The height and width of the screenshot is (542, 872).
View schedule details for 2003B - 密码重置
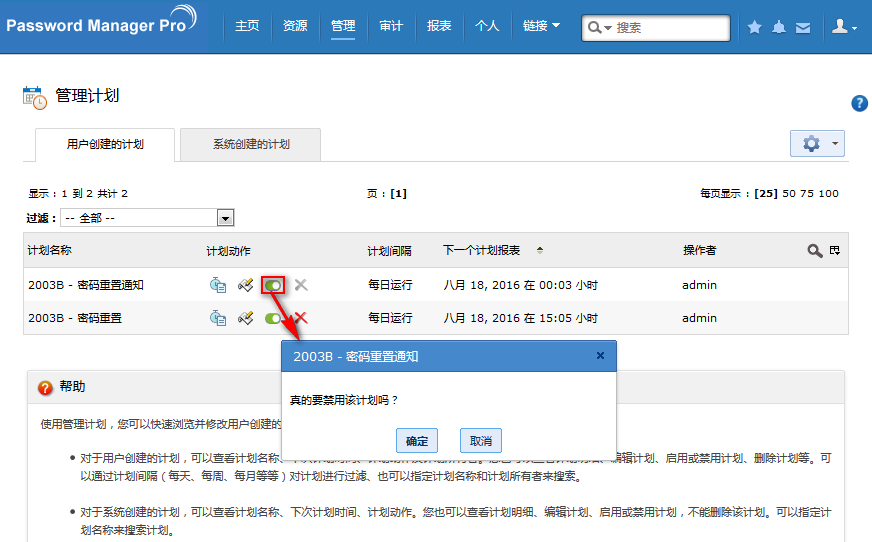pos(217,318)
